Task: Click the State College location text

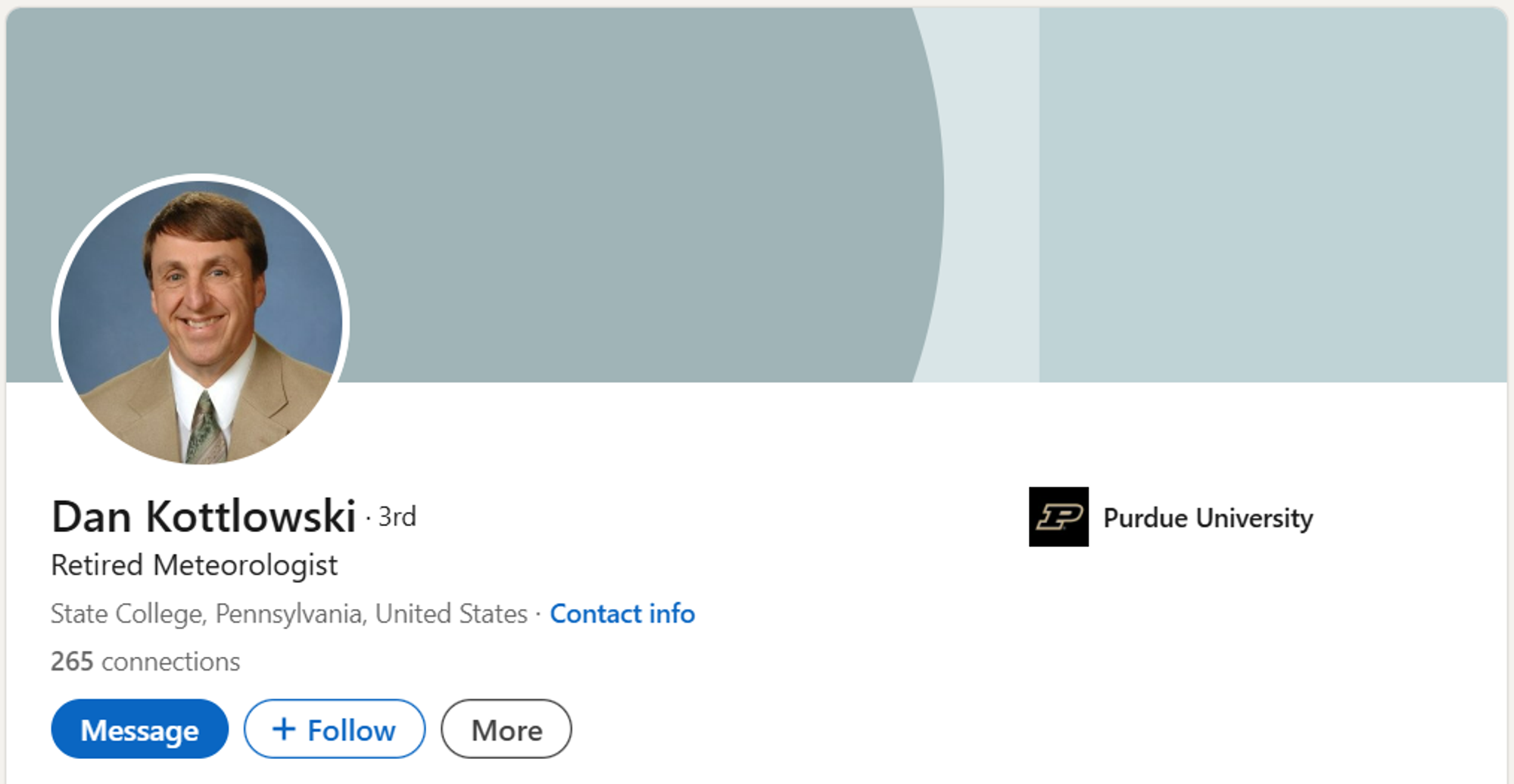Action: [128, 613]
